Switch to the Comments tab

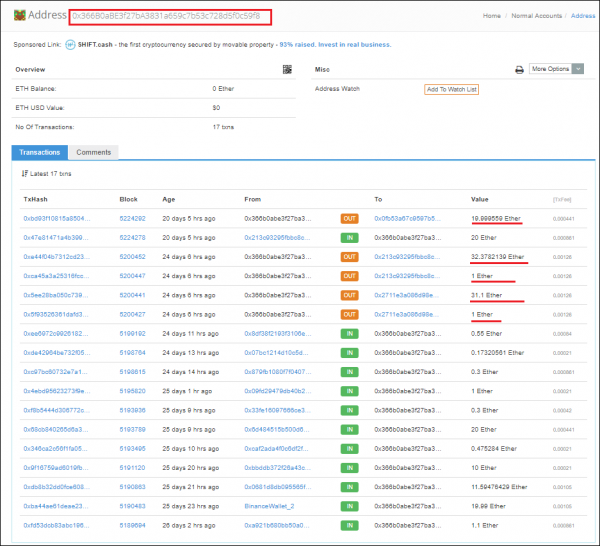click(93, 152)
